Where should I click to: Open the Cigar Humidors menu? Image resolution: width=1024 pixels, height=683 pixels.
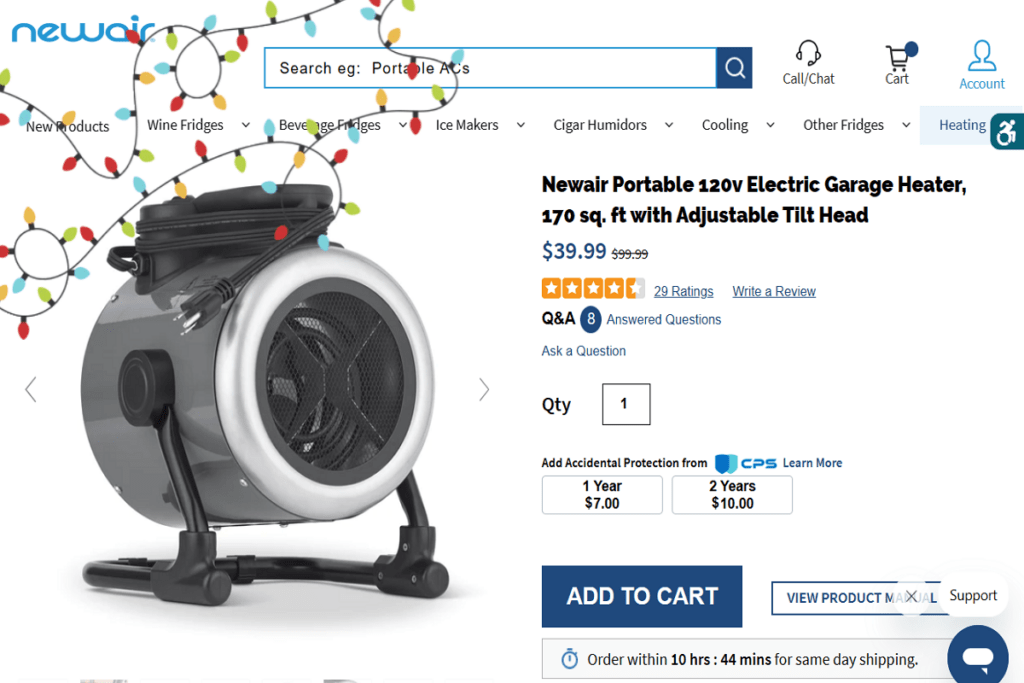click(x=600, y=125)
